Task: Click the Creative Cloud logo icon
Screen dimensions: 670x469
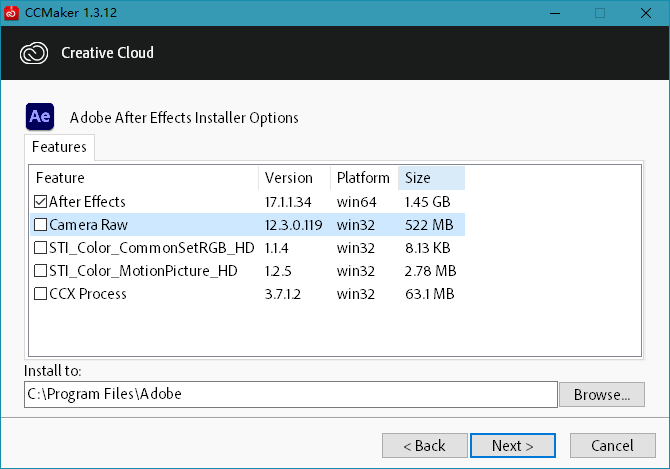Action: pos(34,53)
